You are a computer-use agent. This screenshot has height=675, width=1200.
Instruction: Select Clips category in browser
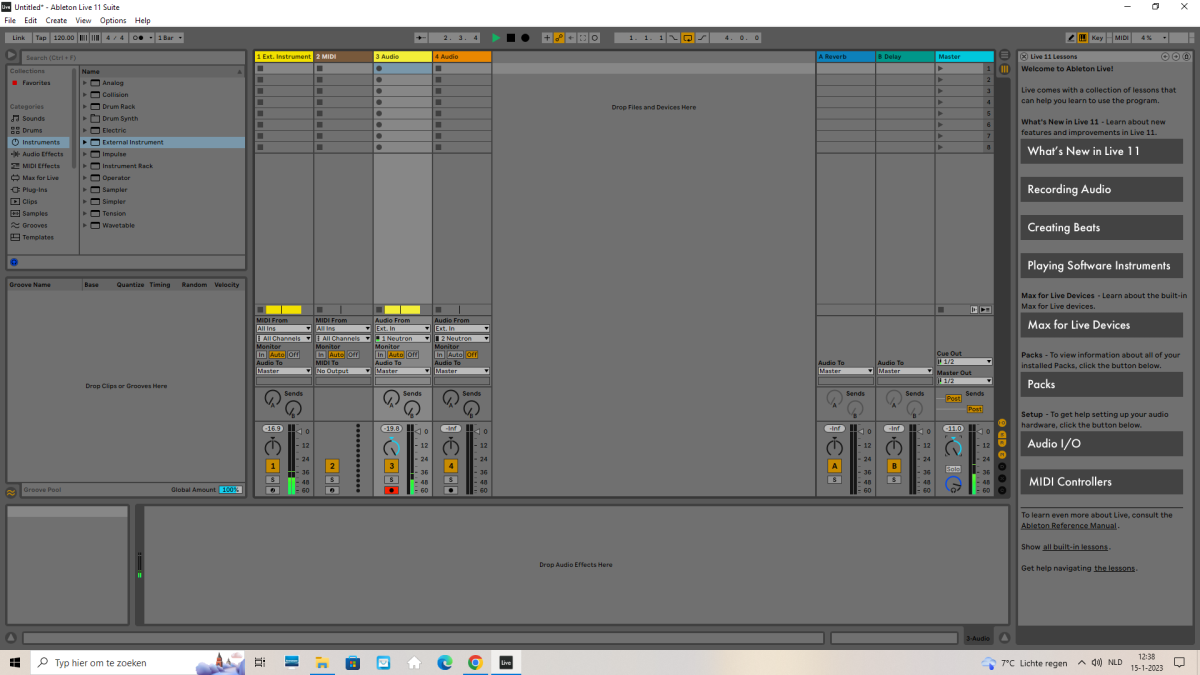[30, 201]
